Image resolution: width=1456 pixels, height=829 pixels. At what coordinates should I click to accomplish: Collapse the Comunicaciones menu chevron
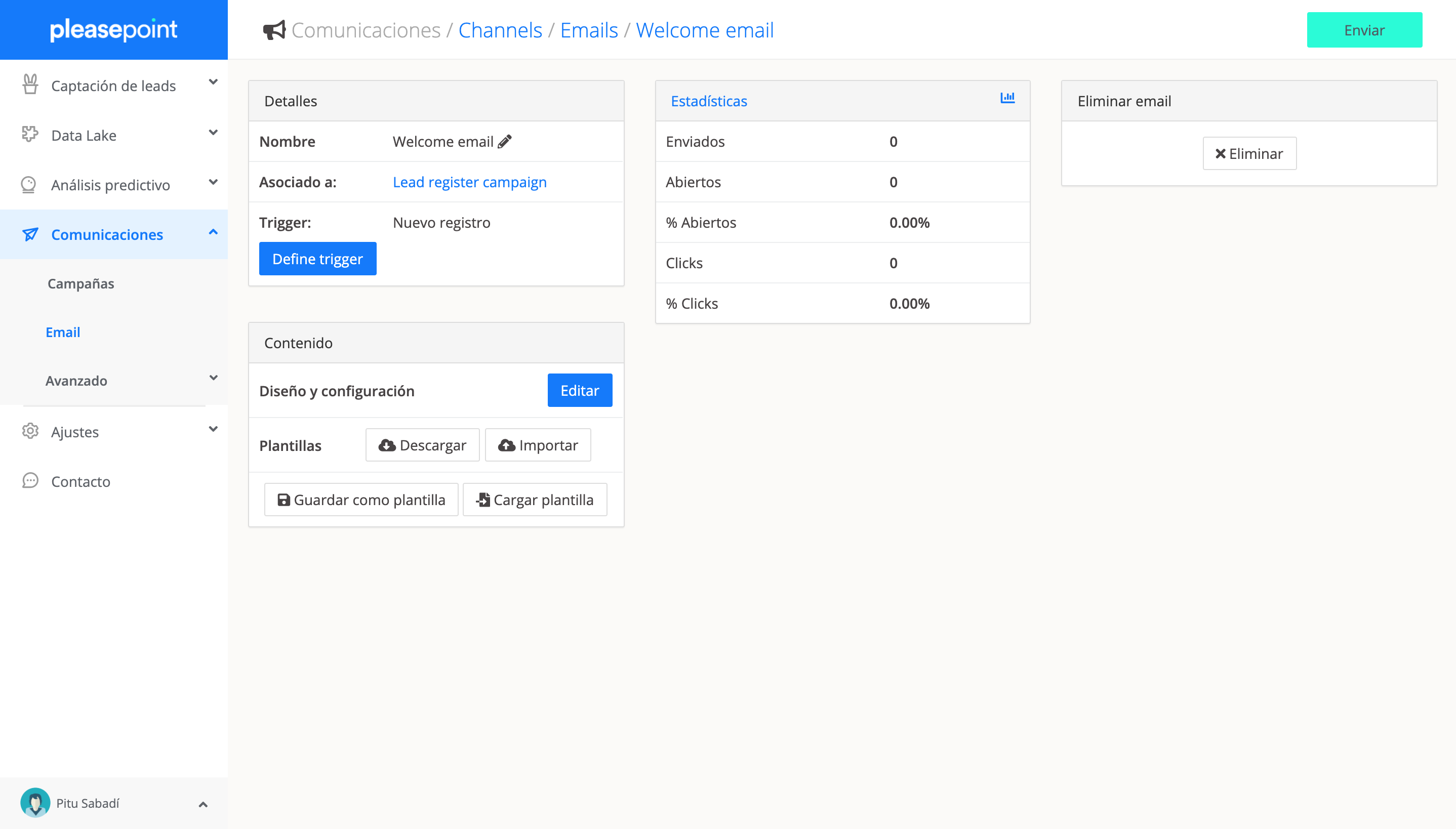coord(213,232)
